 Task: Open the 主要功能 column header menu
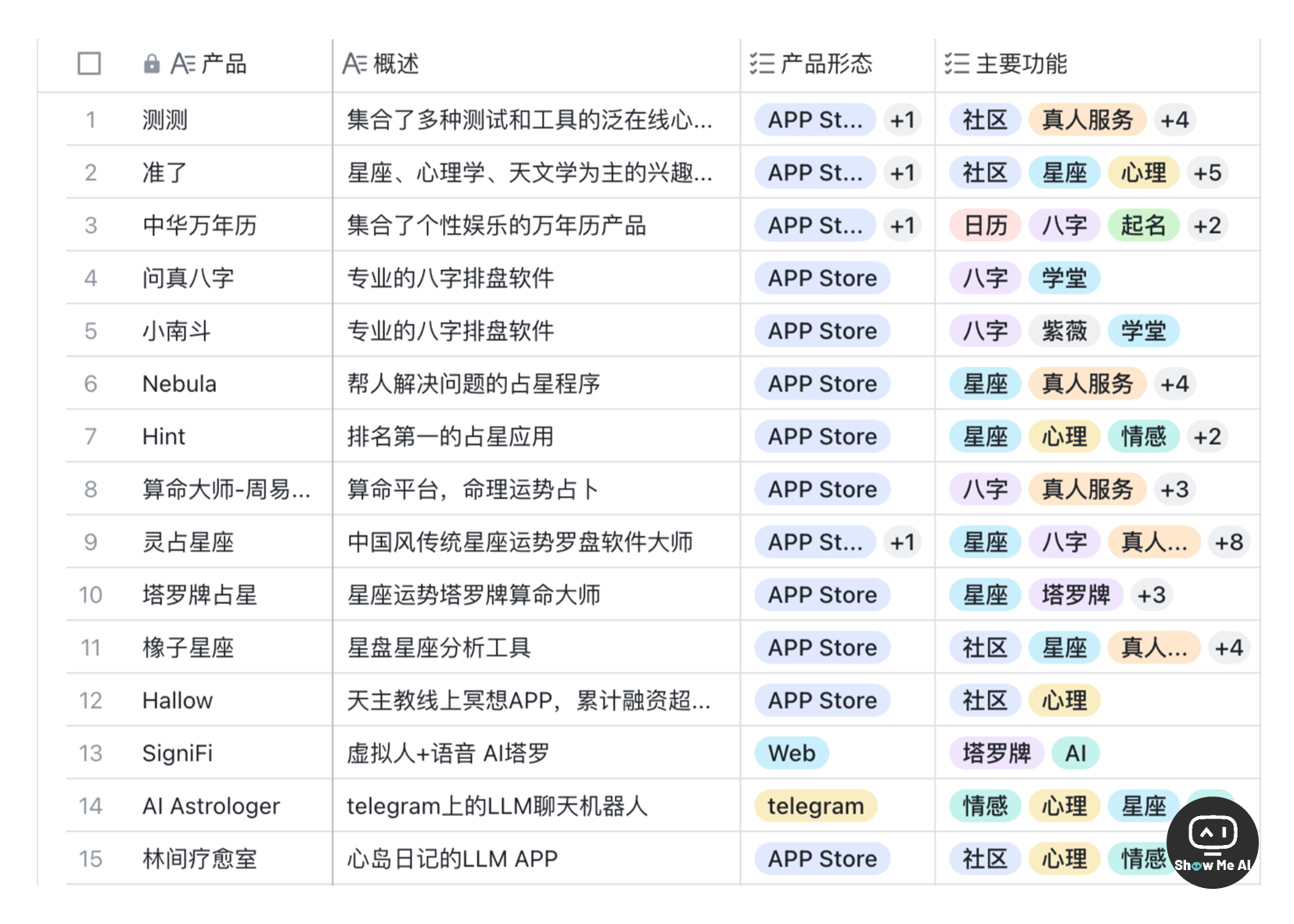1021,63
